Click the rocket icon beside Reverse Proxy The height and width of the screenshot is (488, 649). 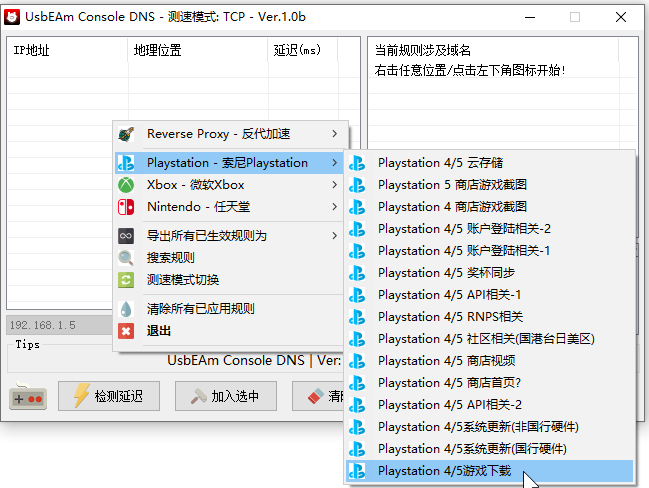[126, 134]
